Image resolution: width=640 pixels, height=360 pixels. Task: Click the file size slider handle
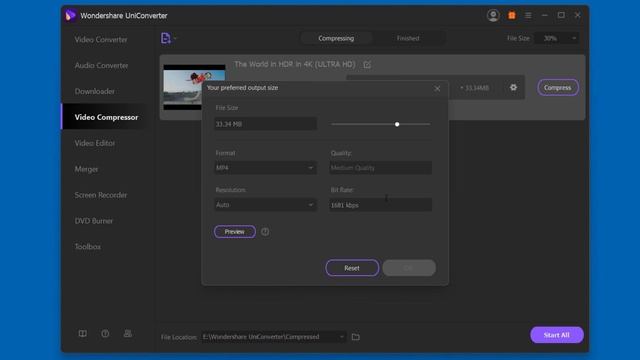397,124
